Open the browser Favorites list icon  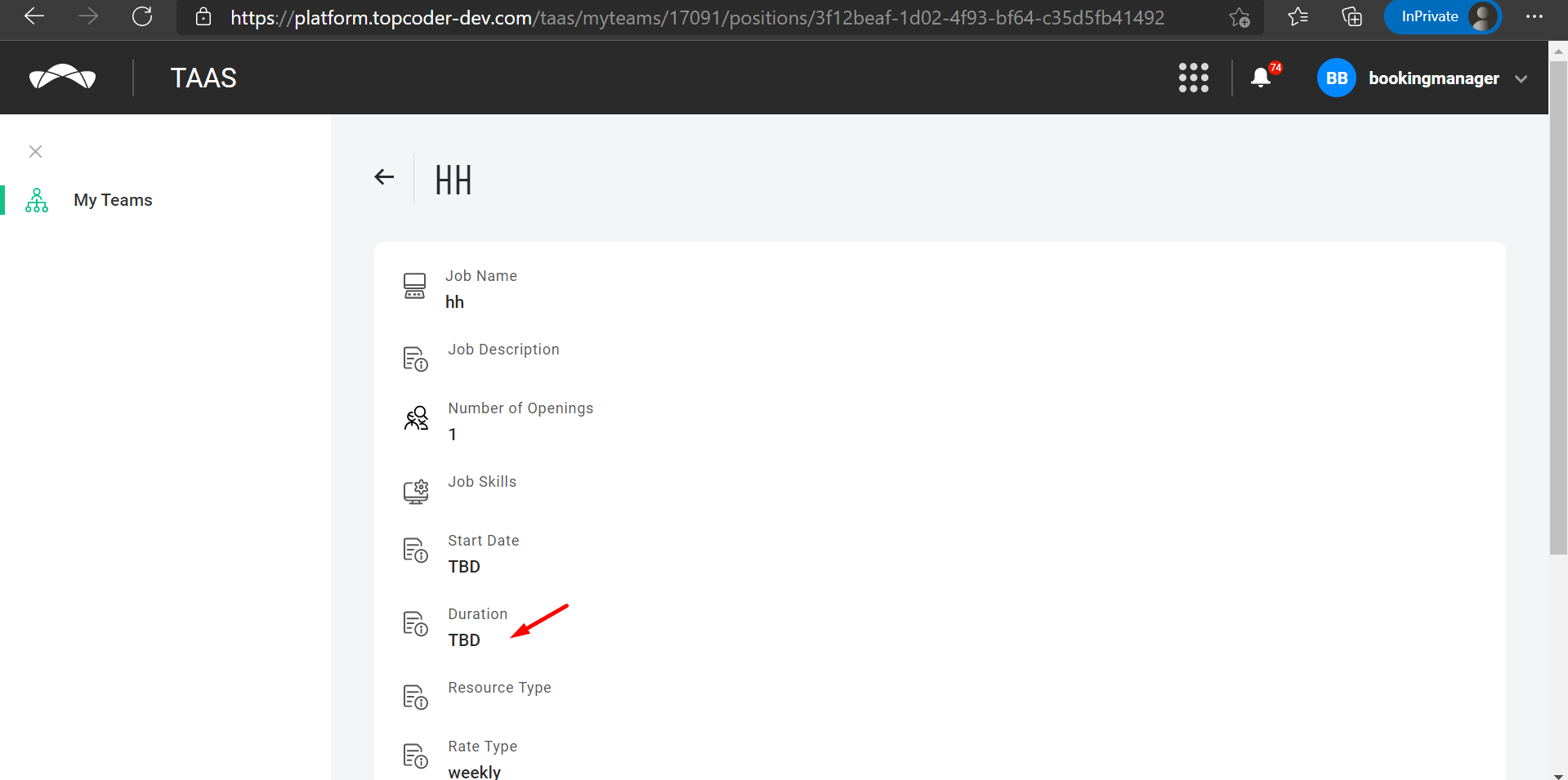click(x=1298, y=16)
